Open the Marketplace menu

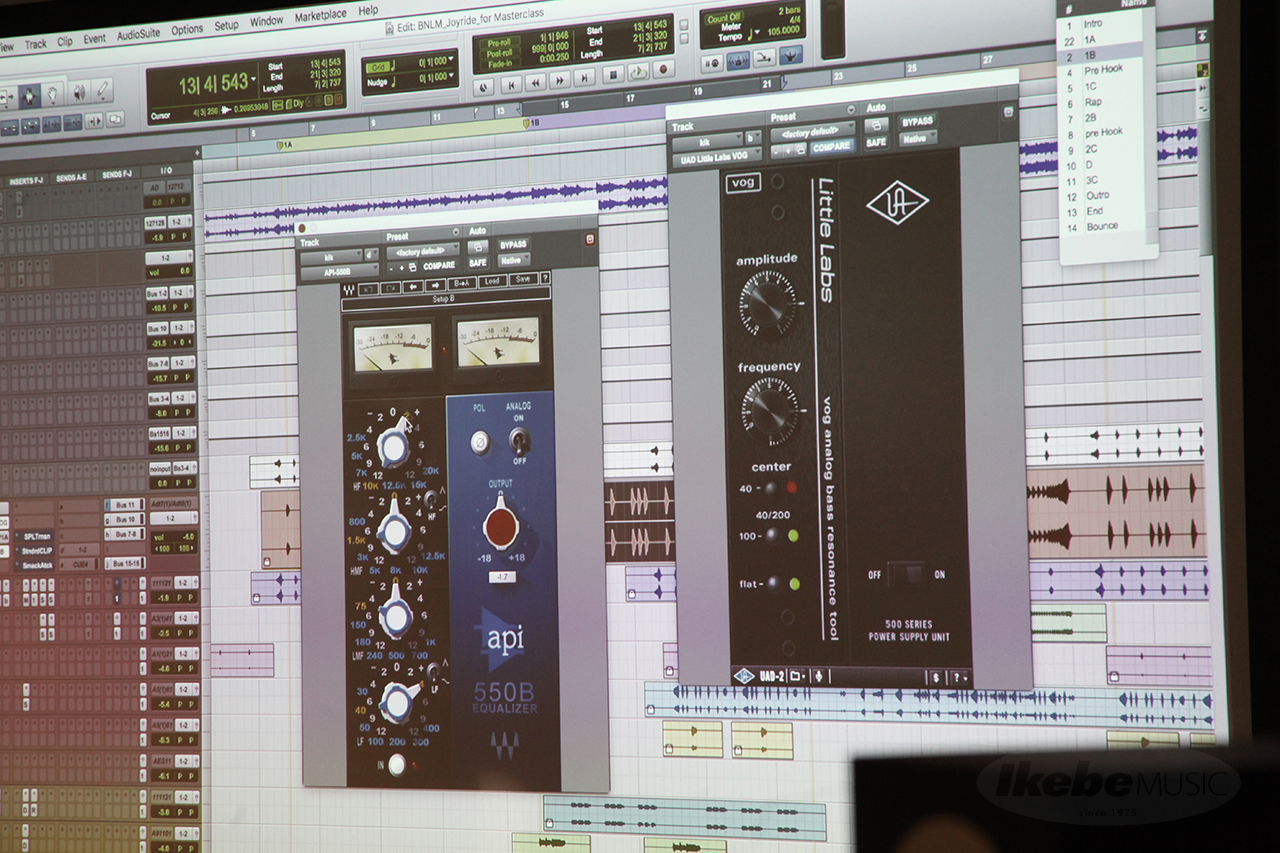click(x=320, y=15)
